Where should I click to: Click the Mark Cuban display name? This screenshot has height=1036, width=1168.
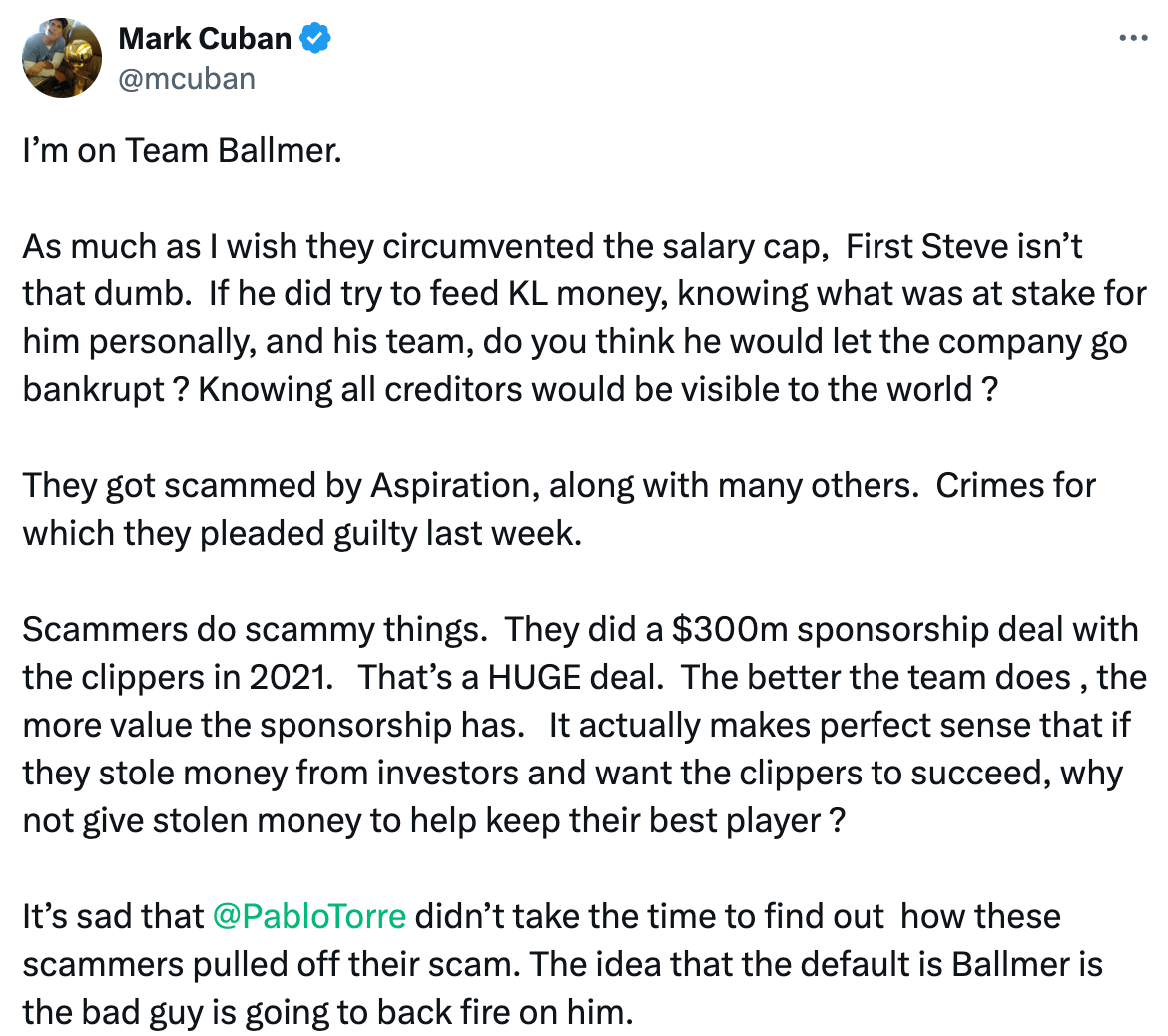(x=205, y=39)
